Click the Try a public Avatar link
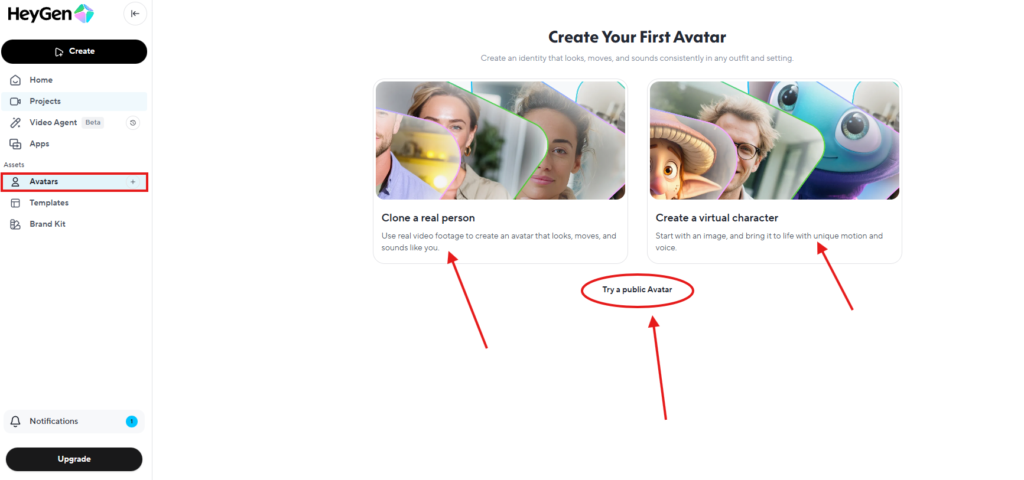This screenshot has height=480, width=1024. 637,289
